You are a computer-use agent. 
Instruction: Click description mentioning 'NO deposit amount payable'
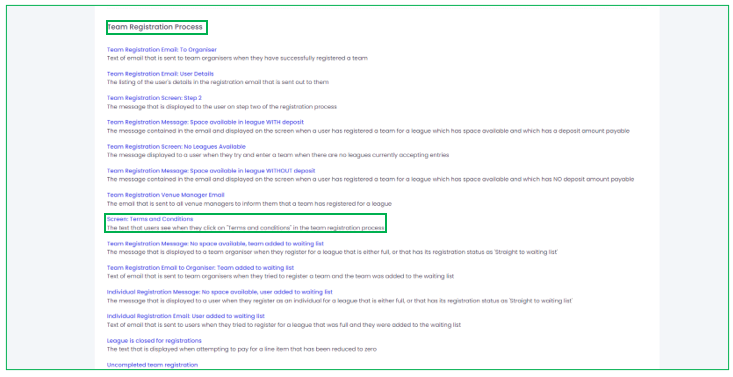(370, 180)
